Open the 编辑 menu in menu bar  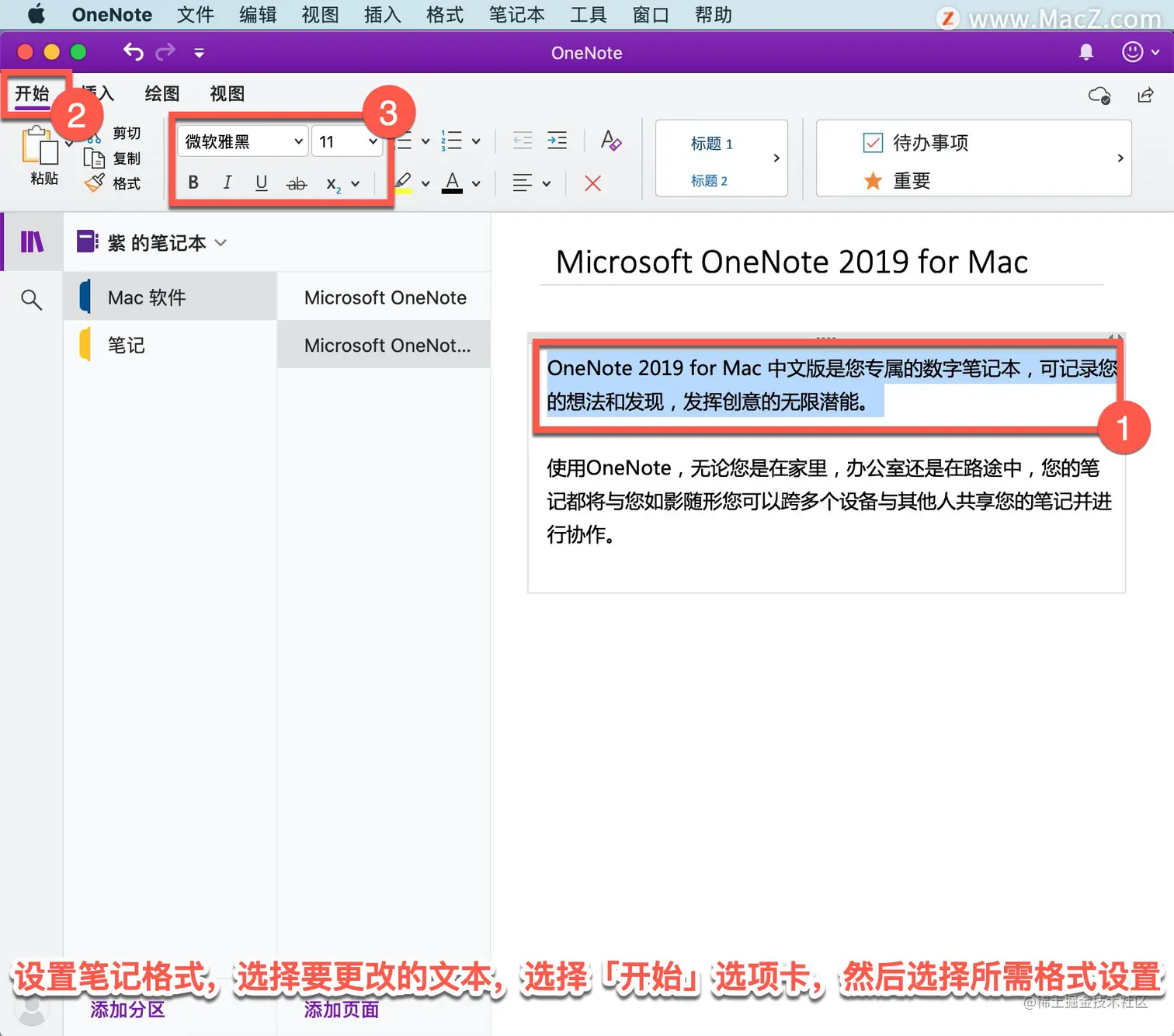(x=258, y=15)
